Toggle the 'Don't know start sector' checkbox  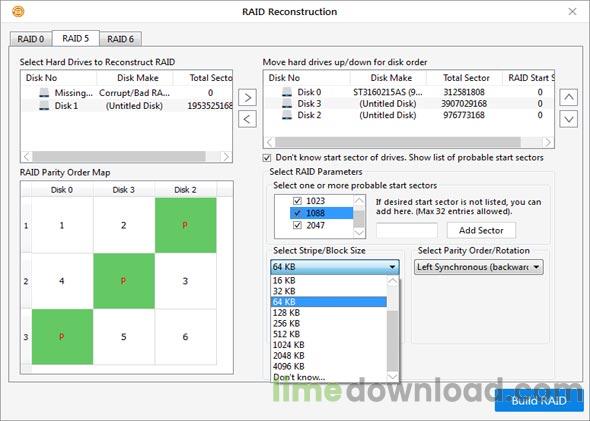click(267, 158)
